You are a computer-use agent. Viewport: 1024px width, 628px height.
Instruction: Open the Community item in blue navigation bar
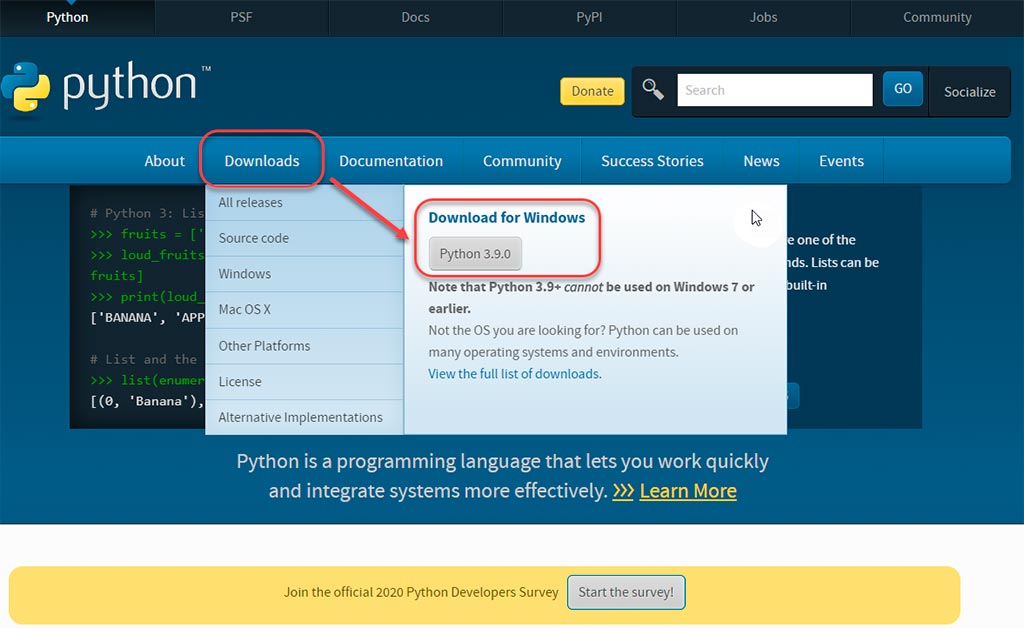[522, 161]
